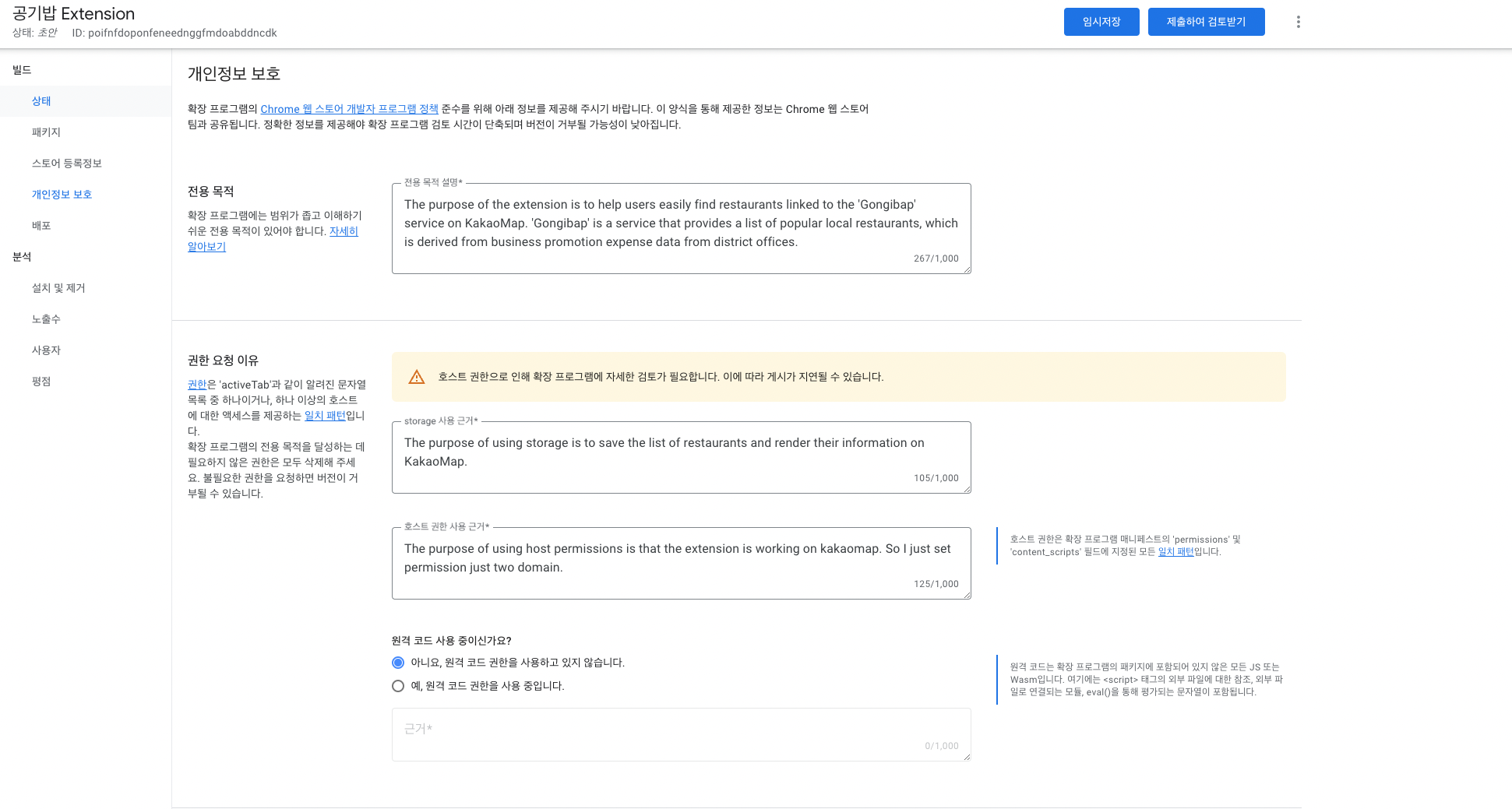Select 'Yes, using remote code' radio button

pos(398,686)
